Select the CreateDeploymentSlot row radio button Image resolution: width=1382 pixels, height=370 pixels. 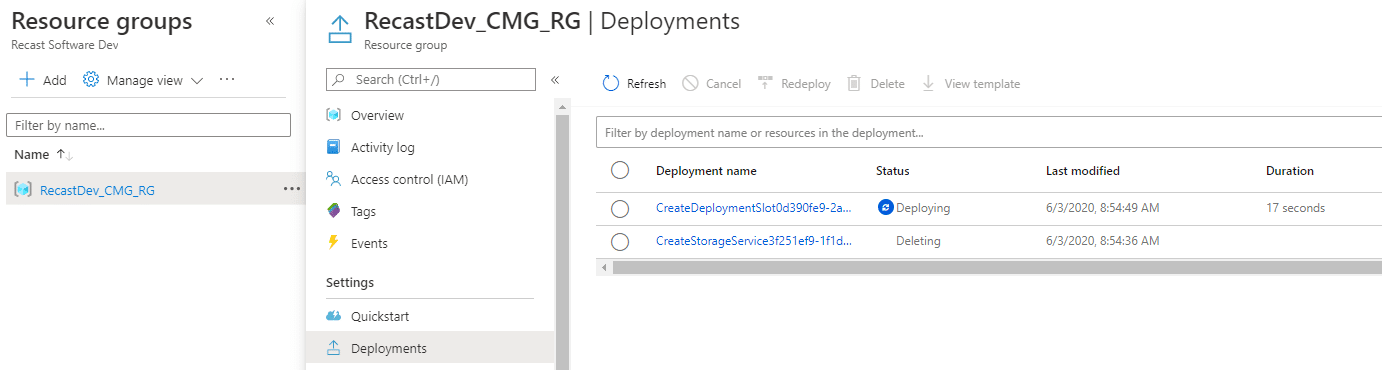pos(620,208)
